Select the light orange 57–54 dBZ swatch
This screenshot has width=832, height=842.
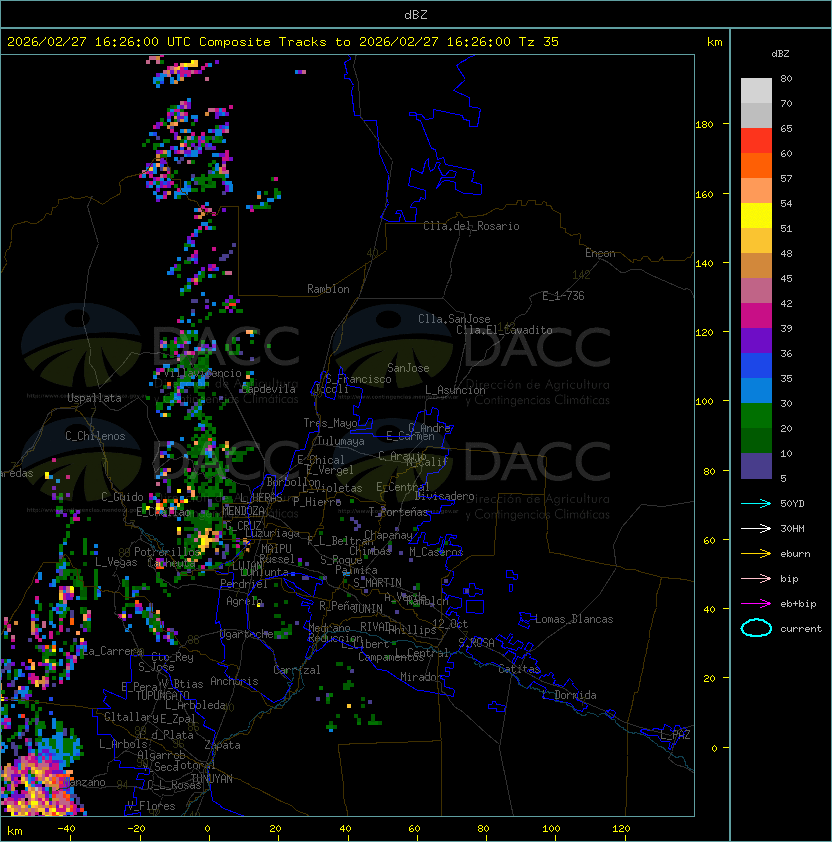[756, 191]
